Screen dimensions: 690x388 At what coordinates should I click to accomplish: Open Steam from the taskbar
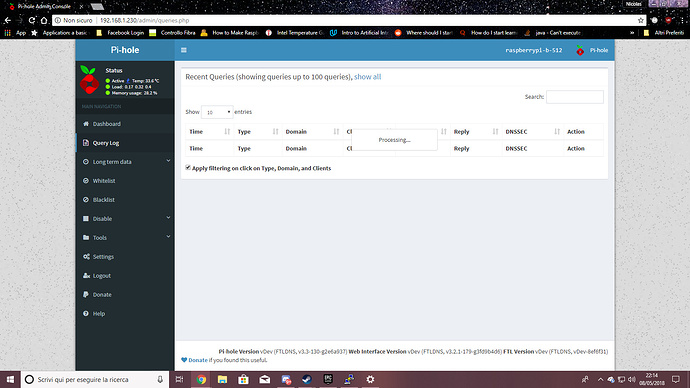pos(307,379)
